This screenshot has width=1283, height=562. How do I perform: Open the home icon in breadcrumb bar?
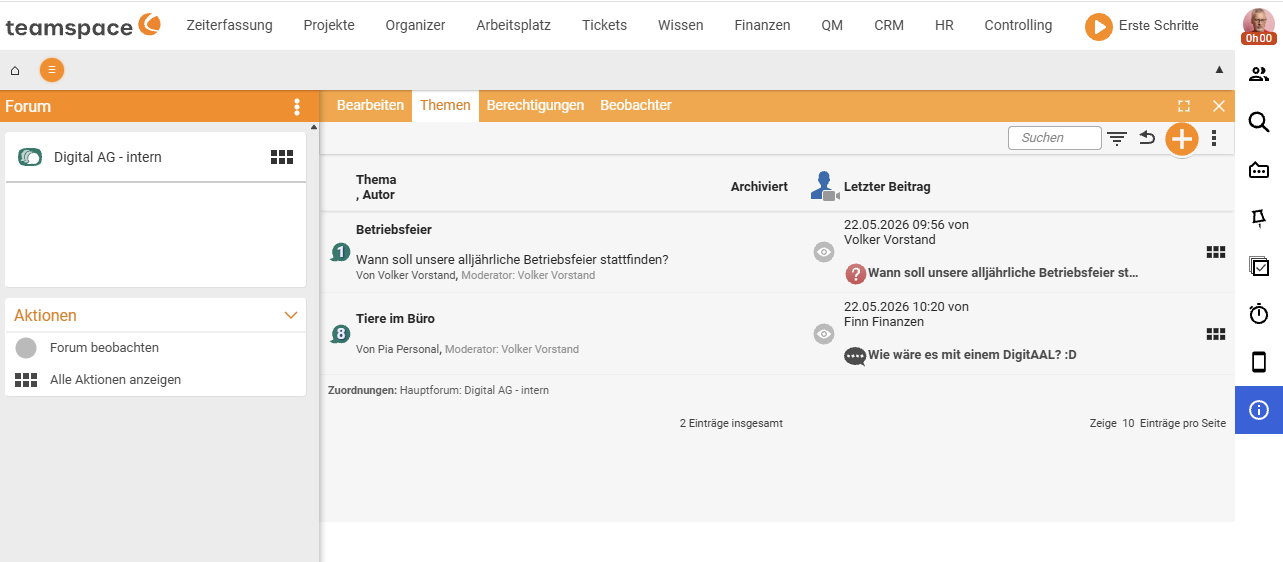[15, 70]
